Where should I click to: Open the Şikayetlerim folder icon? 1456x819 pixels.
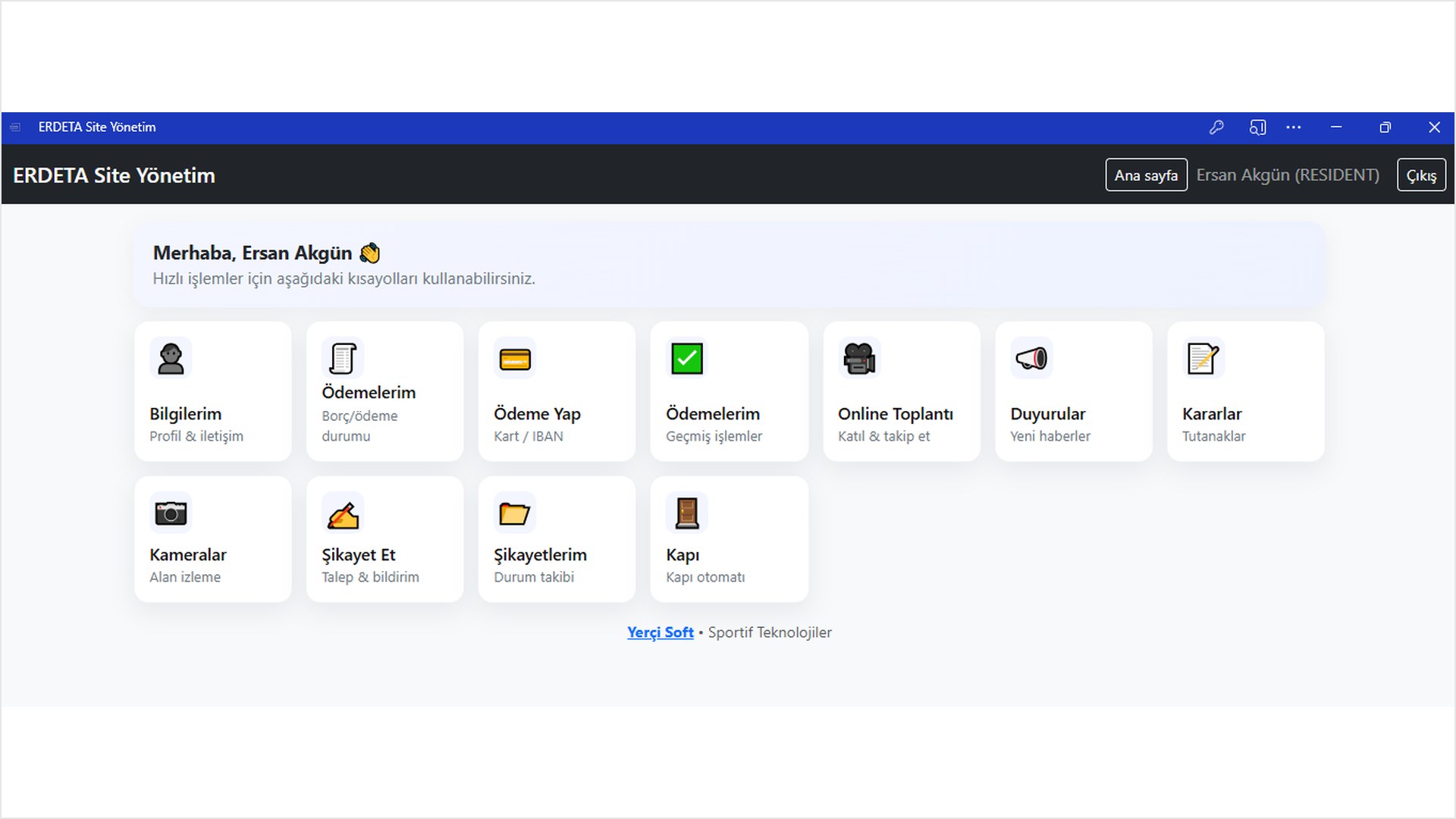515,513
